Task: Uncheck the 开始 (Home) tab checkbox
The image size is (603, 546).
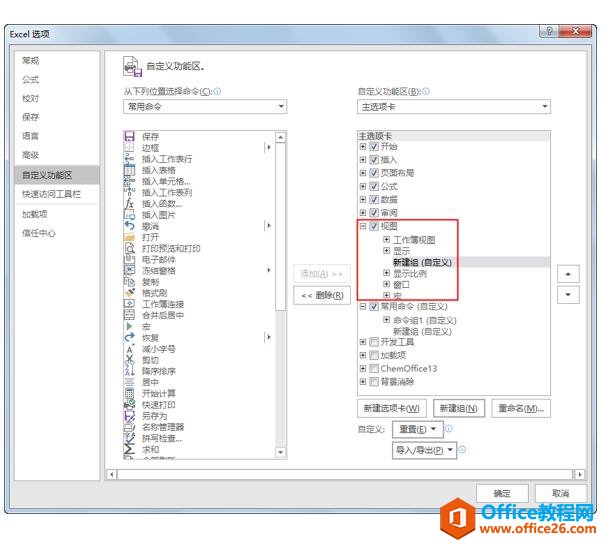Action: point(374,146)
